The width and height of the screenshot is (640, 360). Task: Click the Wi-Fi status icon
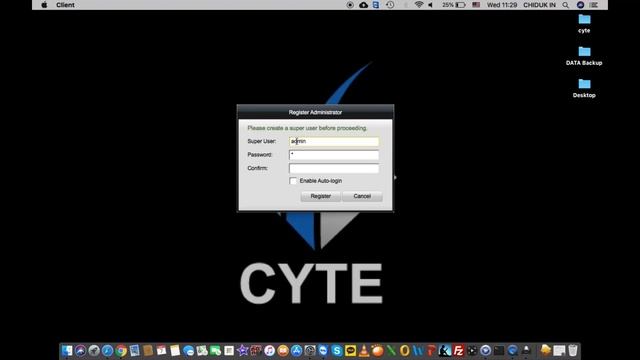418,5
